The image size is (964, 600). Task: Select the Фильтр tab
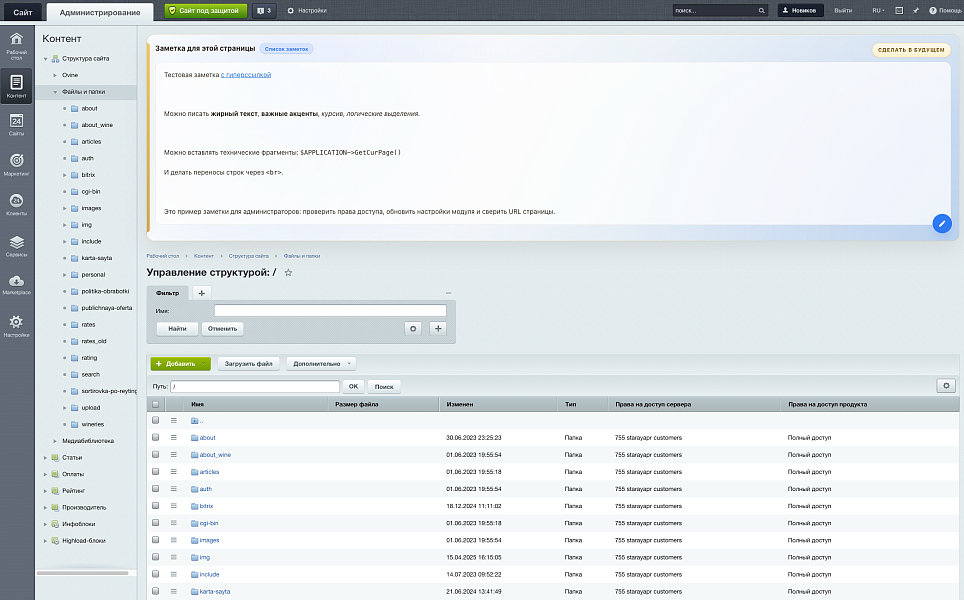168,293
